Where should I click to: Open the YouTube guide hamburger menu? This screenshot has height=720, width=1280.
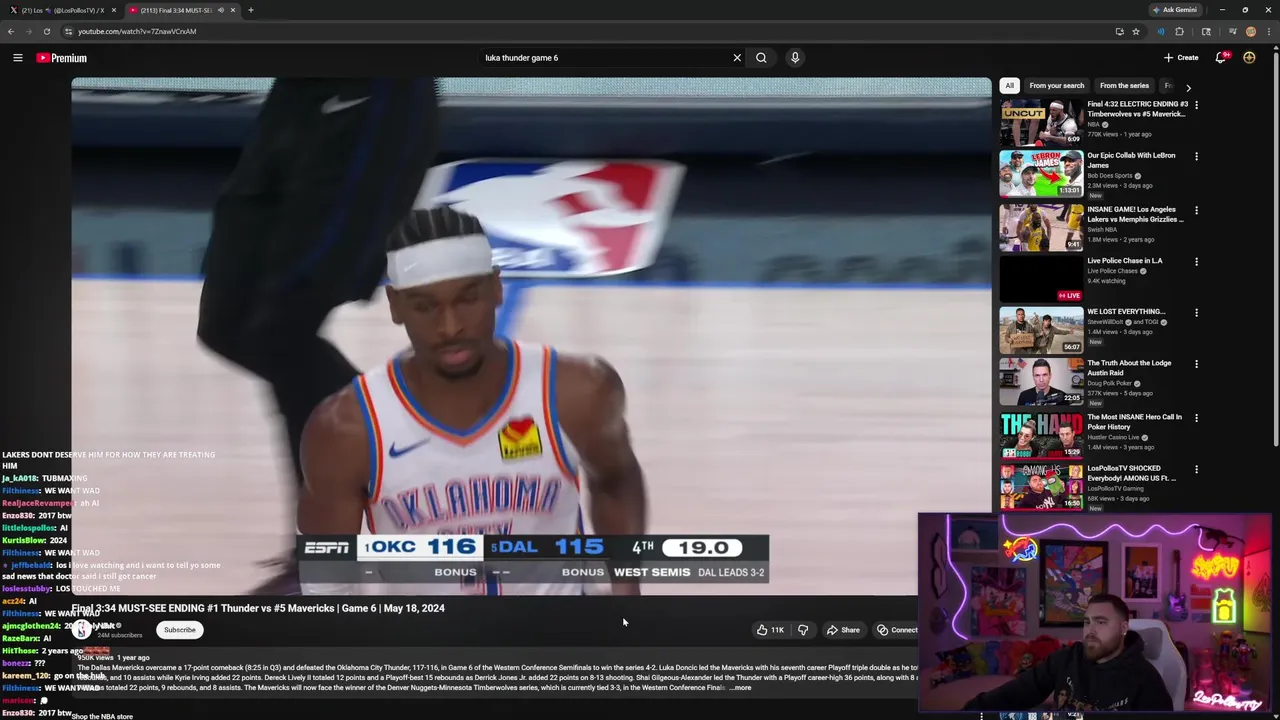tap(17, 58)
